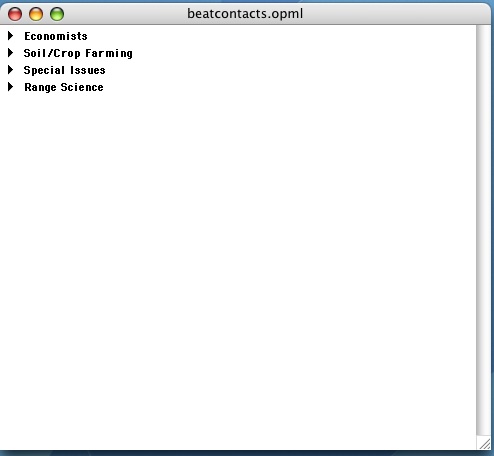Minimize the window with yellow button
The image size is (494, 456).
point(36,14)
